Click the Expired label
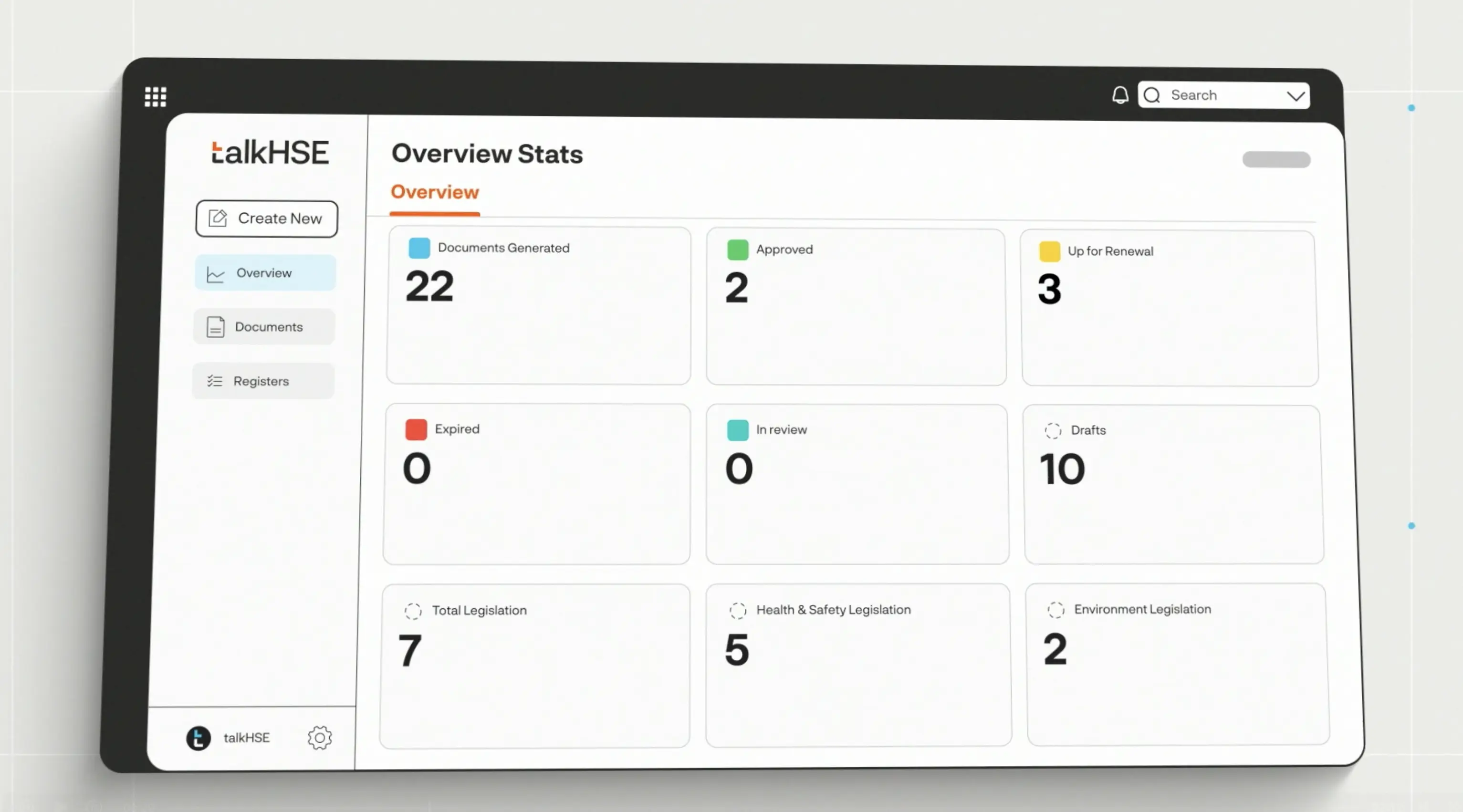This screenshot has height=812, width=1463. click(x=457, y=429)
